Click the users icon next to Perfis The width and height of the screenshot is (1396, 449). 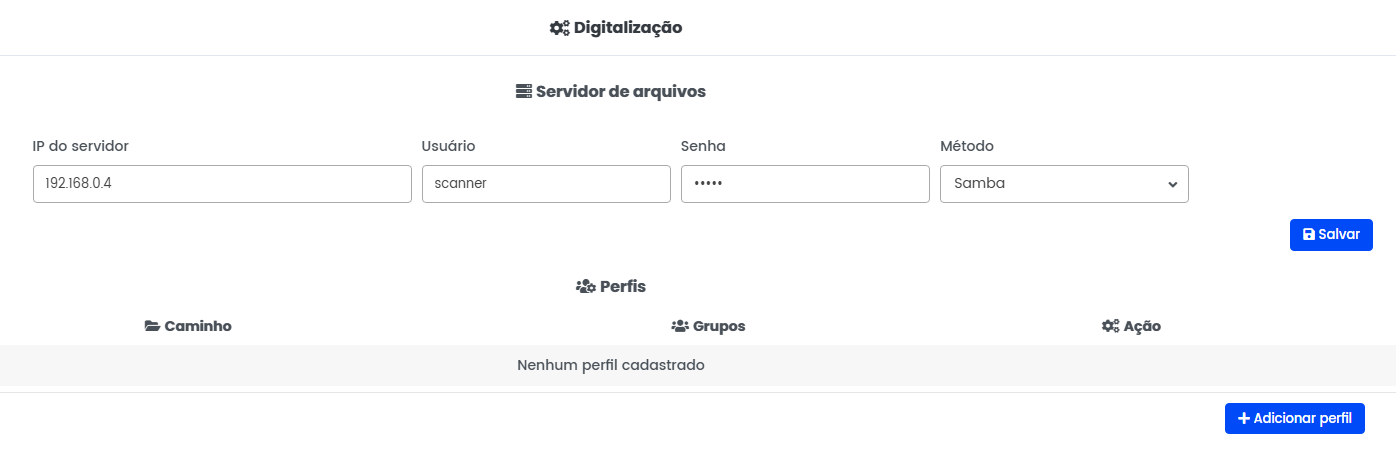[x=586, y=286]
